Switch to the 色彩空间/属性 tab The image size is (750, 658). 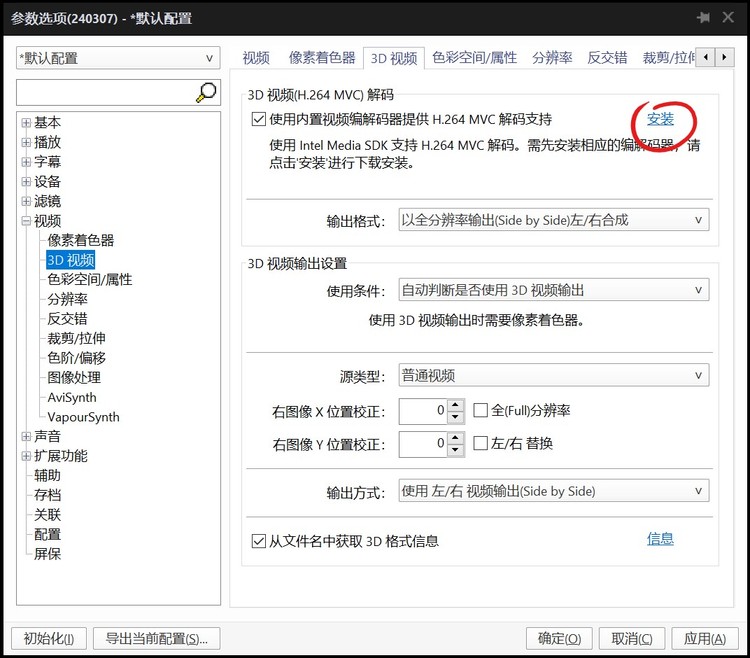(x=474, y=58)
